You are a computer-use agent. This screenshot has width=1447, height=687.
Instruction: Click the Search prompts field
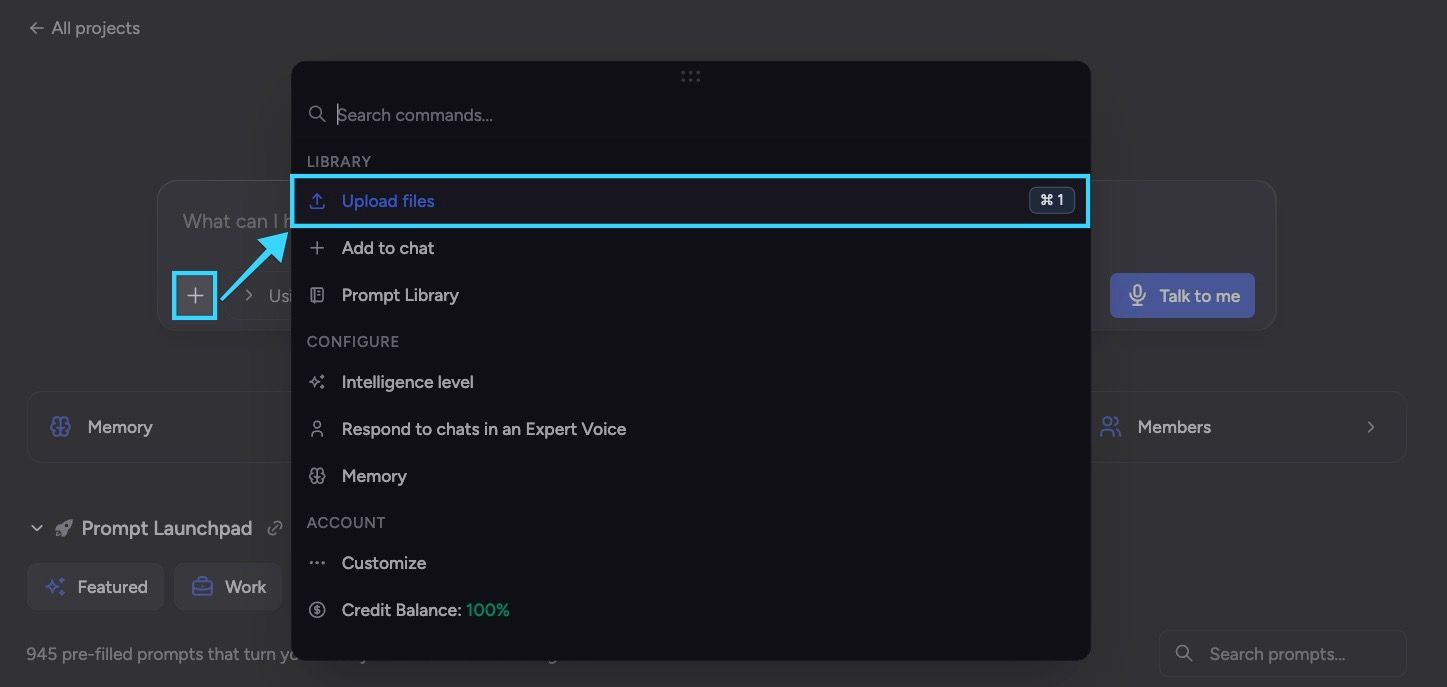pos(1283,654)
